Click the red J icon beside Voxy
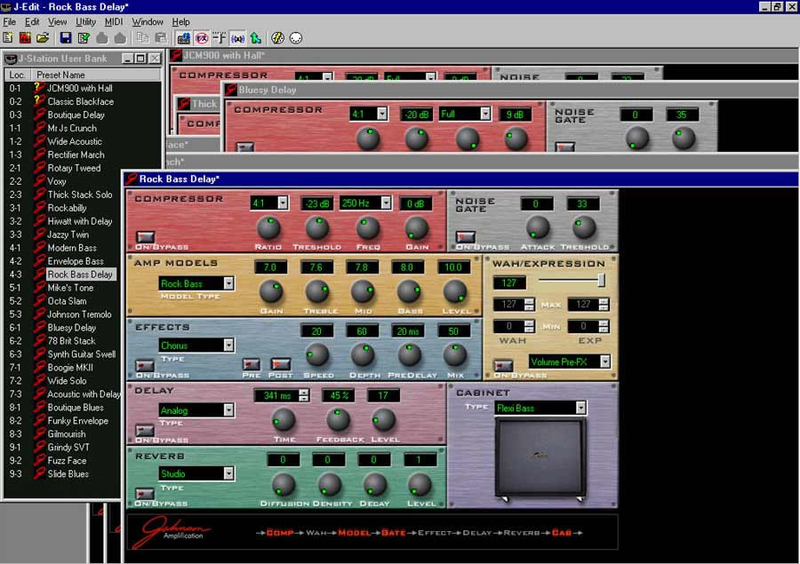The height and width of the screenshot is (564, 800). click(x=39, y=181)
